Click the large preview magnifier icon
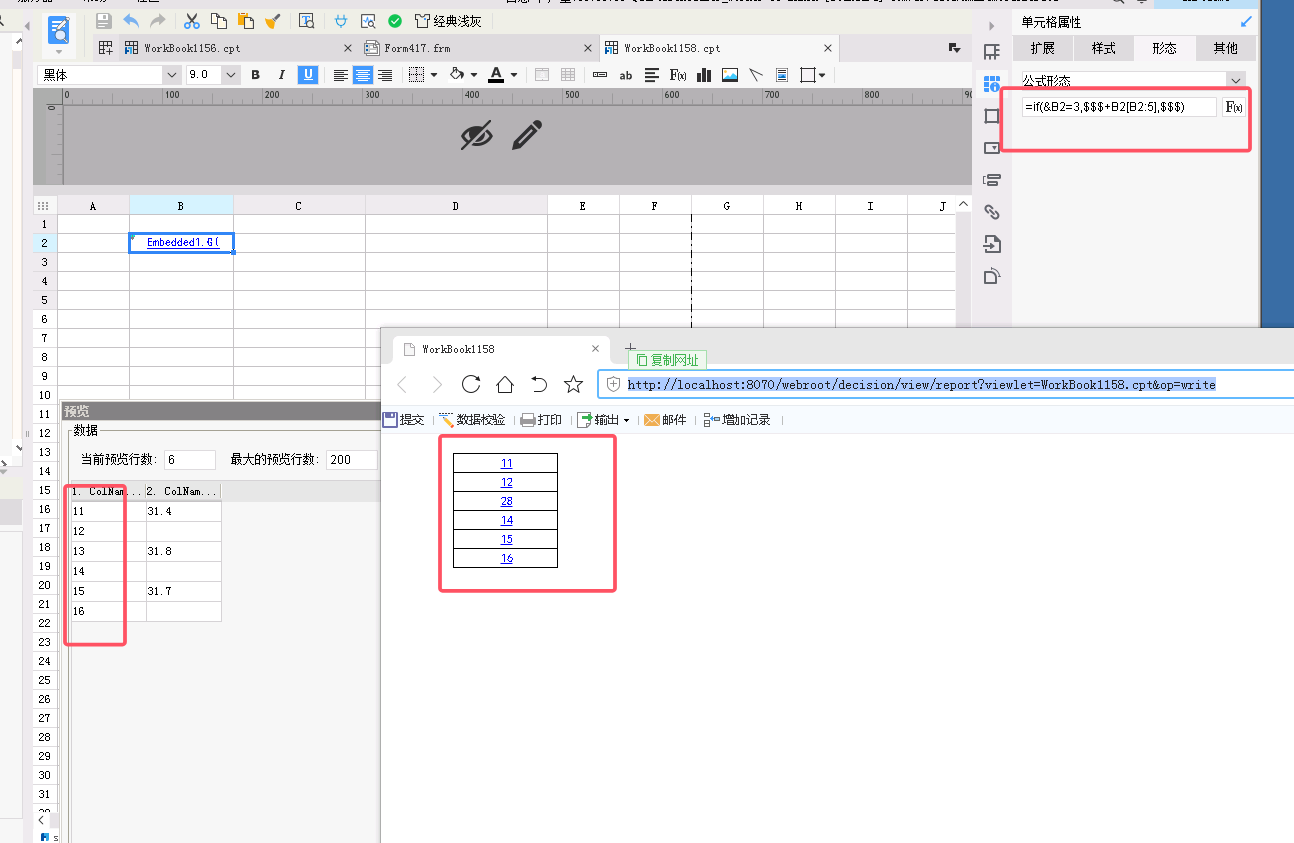Screen dimensions: 1294x843 pyautogui.click(x=59, y=31)
